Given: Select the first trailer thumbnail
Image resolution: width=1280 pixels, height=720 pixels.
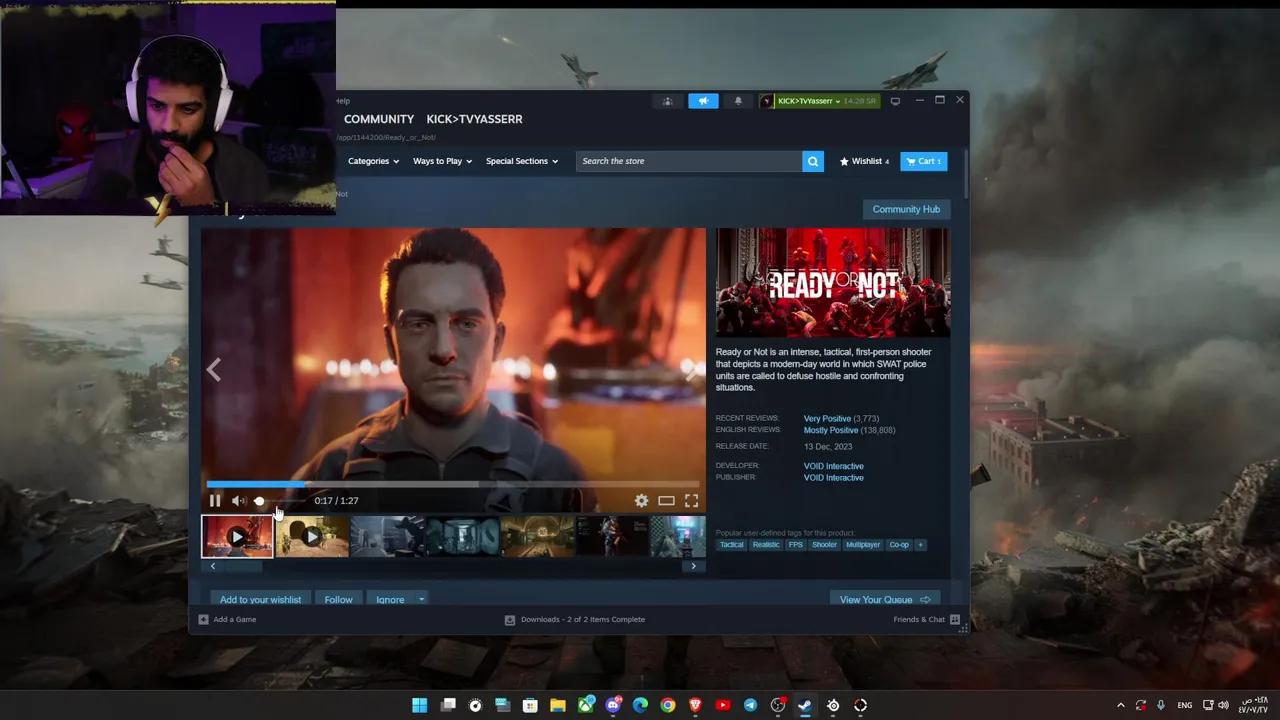Looking at the screenshot, I should point(237,537).
